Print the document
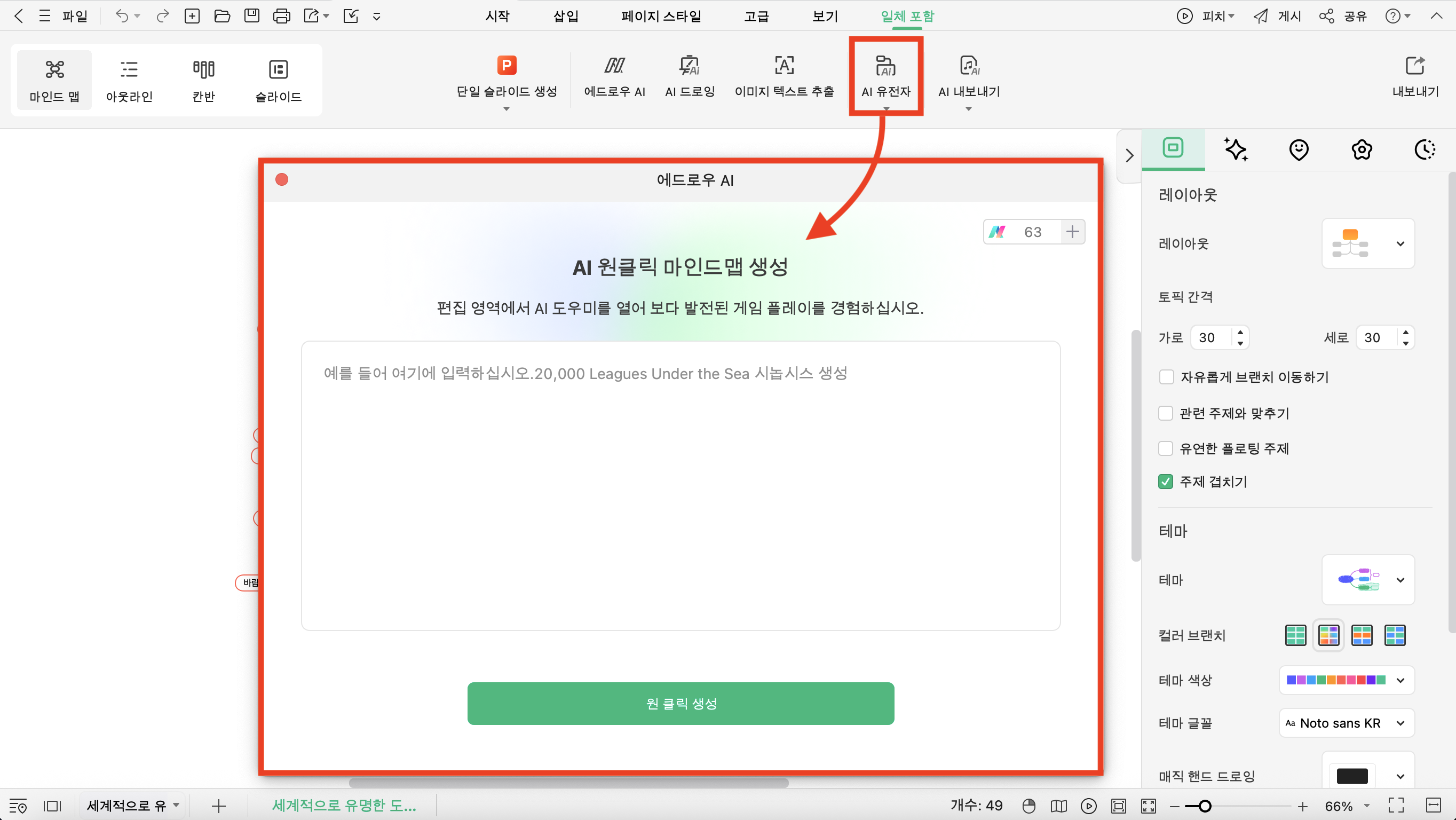This screenshot has height=820, width=1456. pyautogui.click(x=281, y=16)
